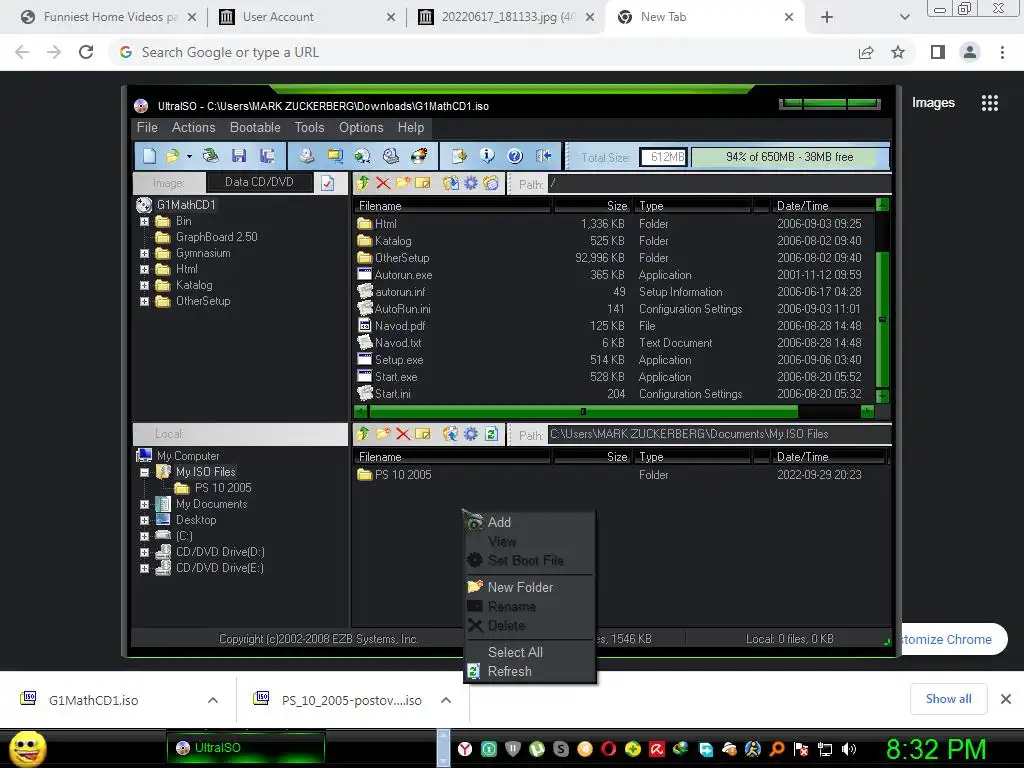Expand the OtherSetup folder in image tree

(x=144, y=302)
